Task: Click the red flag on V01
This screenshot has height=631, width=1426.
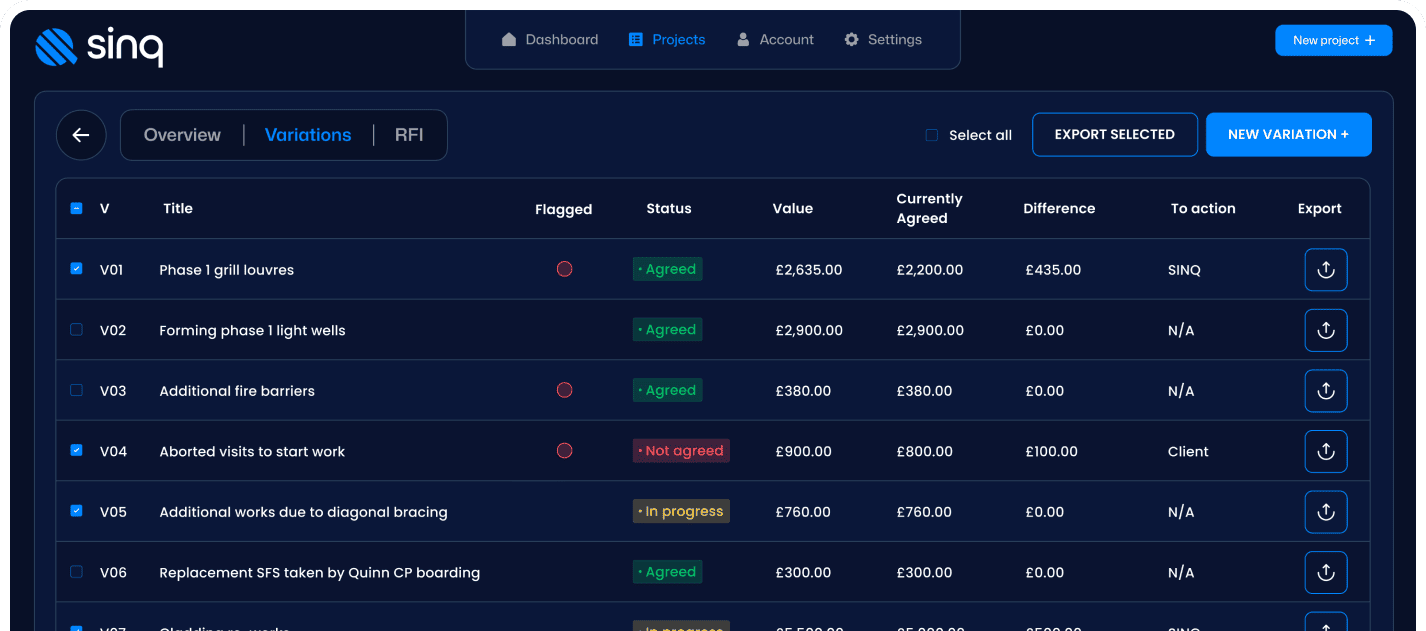Action: (564, 269)
